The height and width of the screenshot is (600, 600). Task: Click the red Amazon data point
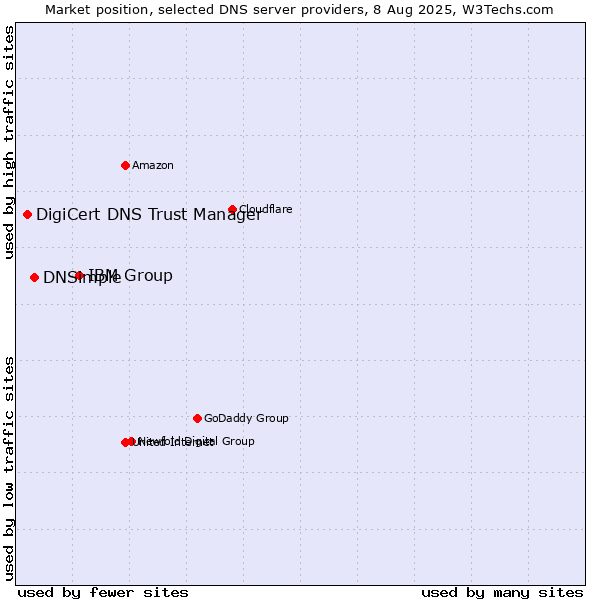click(x=125, y=166)
